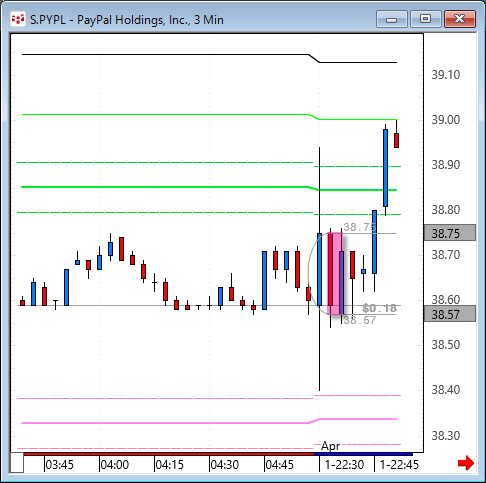Click the 03:45 time label
This screenshot has width=486, height=483.
point(59,464)
